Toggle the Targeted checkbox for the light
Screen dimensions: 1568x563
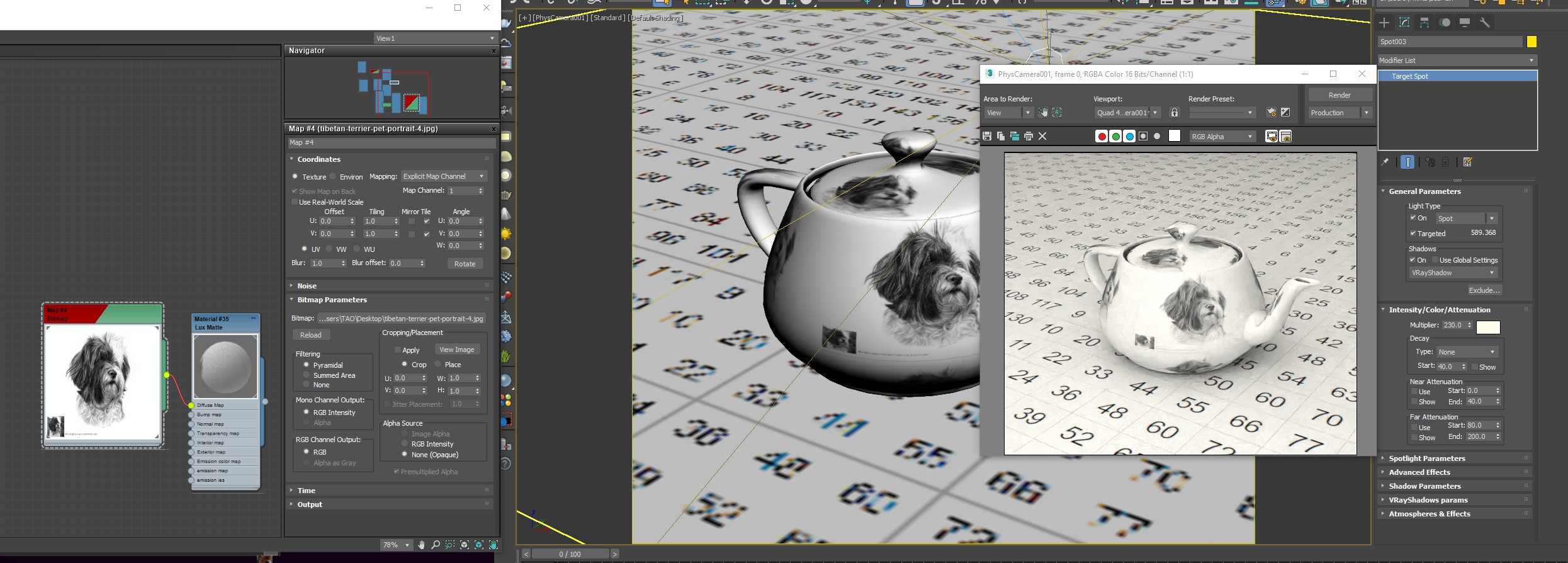[1413, 234]
